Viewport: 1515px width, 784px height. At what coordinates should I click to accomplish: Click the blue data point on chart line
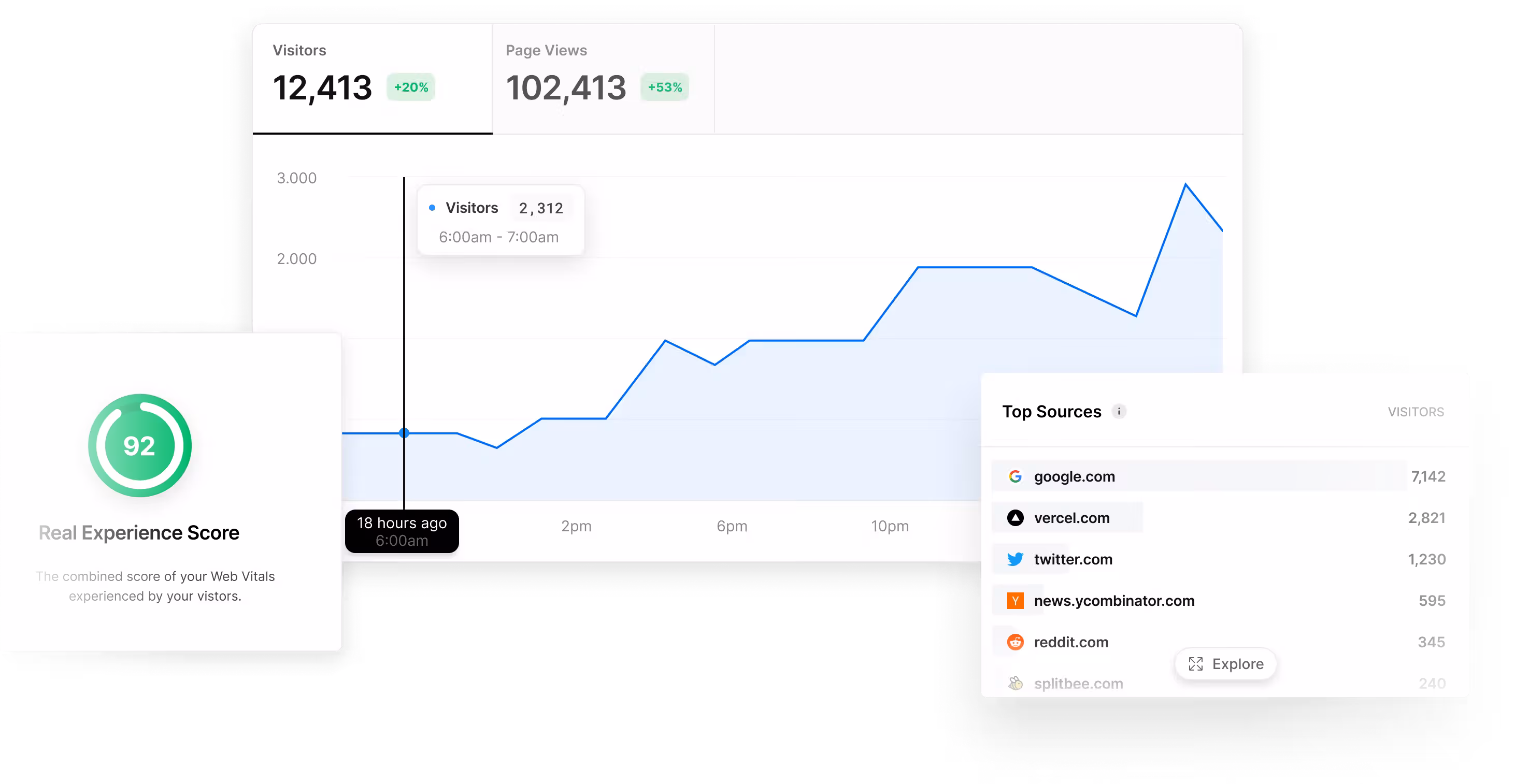click(404, 433)
